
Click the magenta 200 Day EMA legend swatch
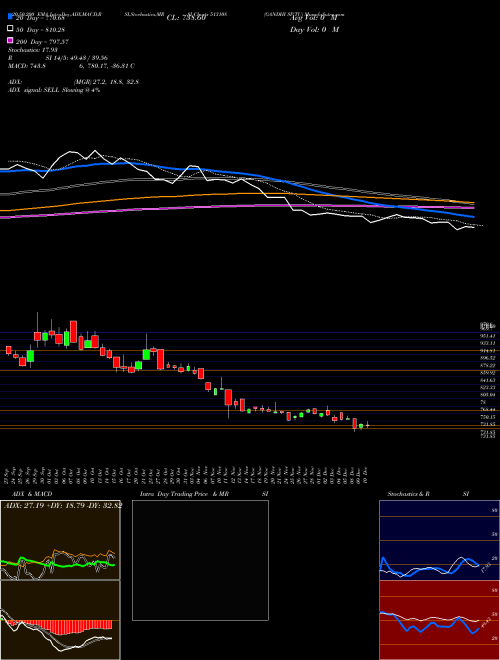click(x=10, y=41)
